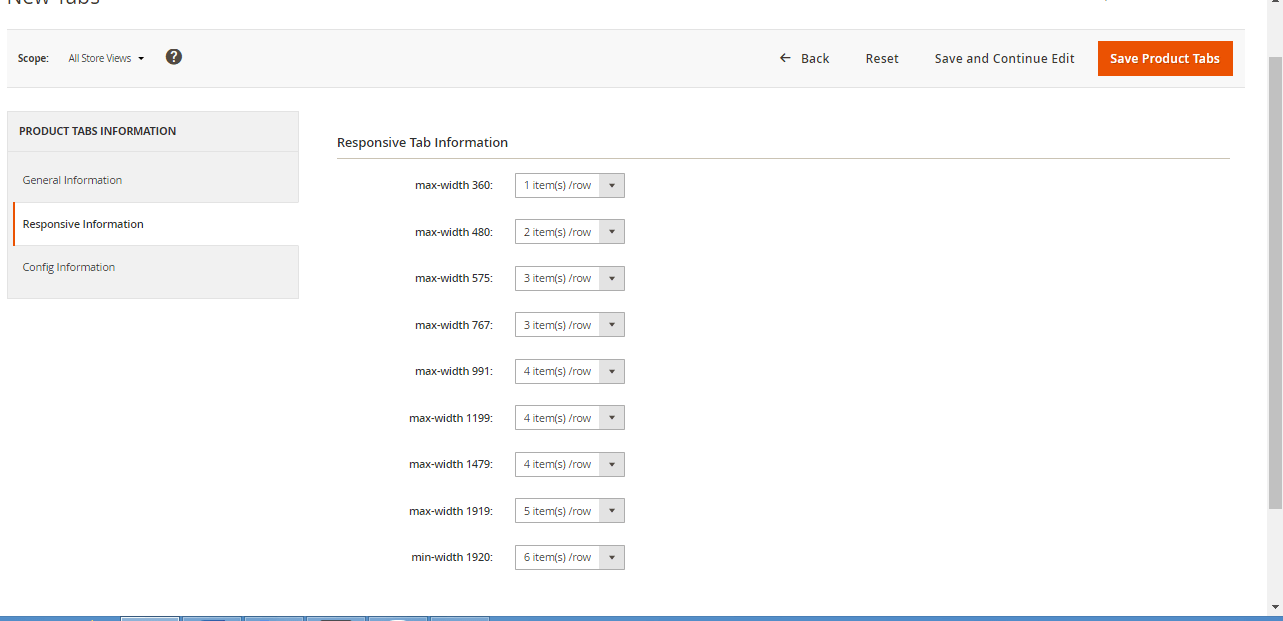
Task: Go back using the Back arrow
Action: tap(804, 58)
